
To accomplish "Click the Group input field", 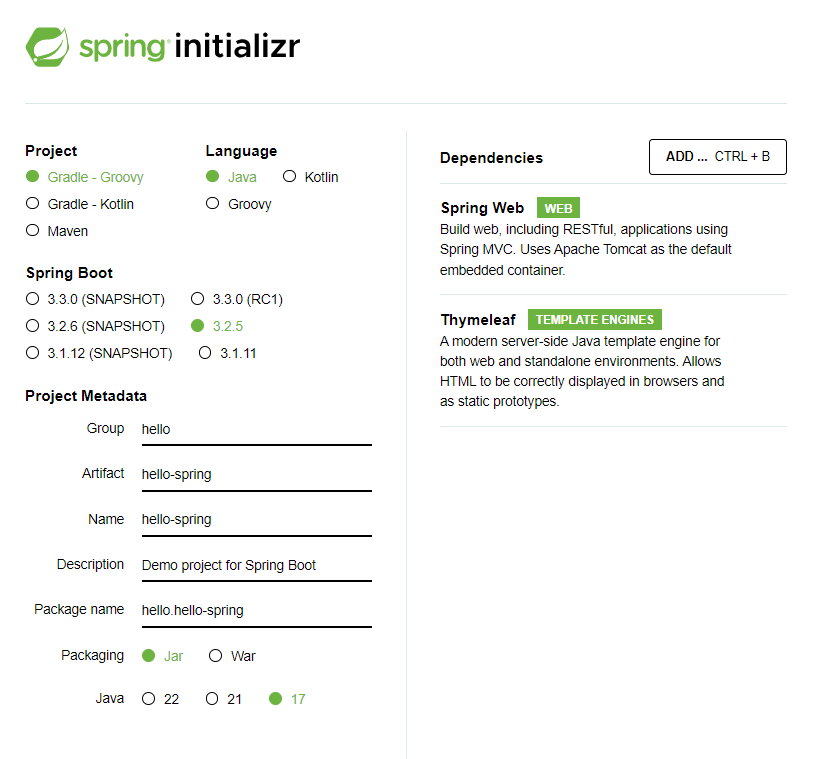I will [x=257, y=430].
